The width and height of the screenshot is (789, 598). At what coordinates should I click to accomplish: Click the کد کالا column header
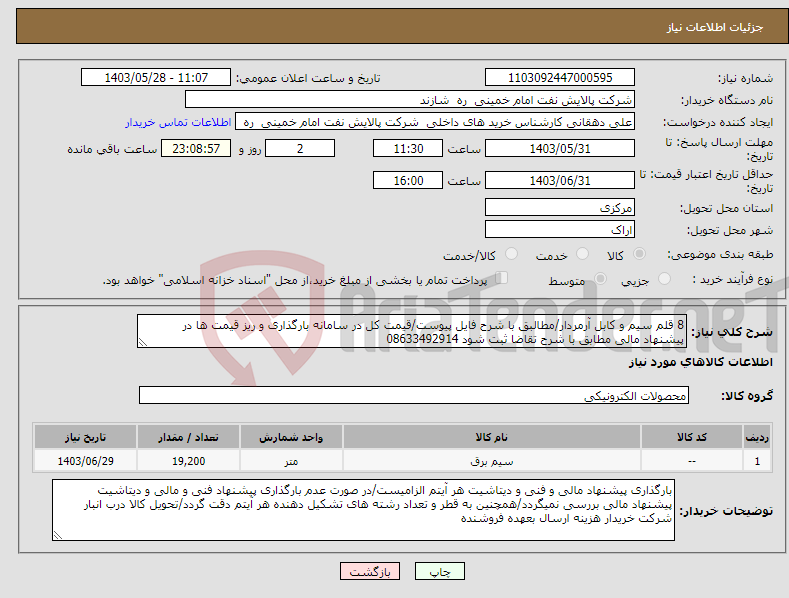coord(692,437)
